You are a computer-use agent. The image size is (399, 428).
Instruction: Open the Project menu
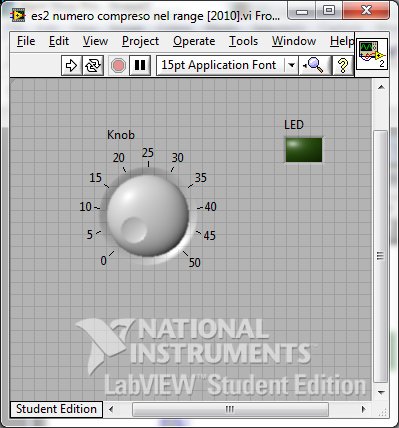pyautogui.click(x=140, y=41)
